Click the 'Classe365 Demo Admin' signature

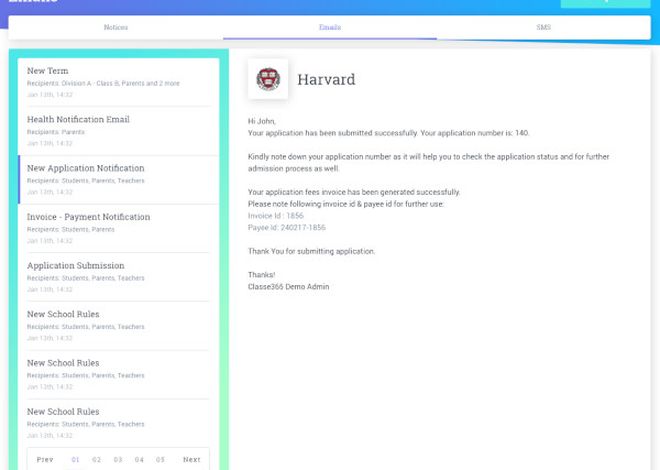[x=288, y=287]
